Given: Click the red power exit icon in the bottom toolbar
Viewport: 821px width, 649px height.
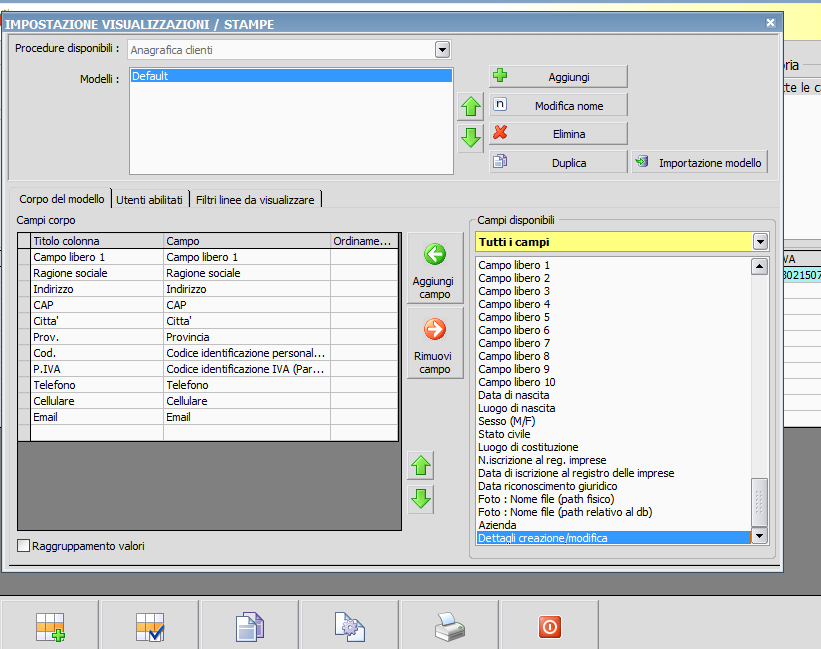Looking at the screenshot, I should point(550,626).
